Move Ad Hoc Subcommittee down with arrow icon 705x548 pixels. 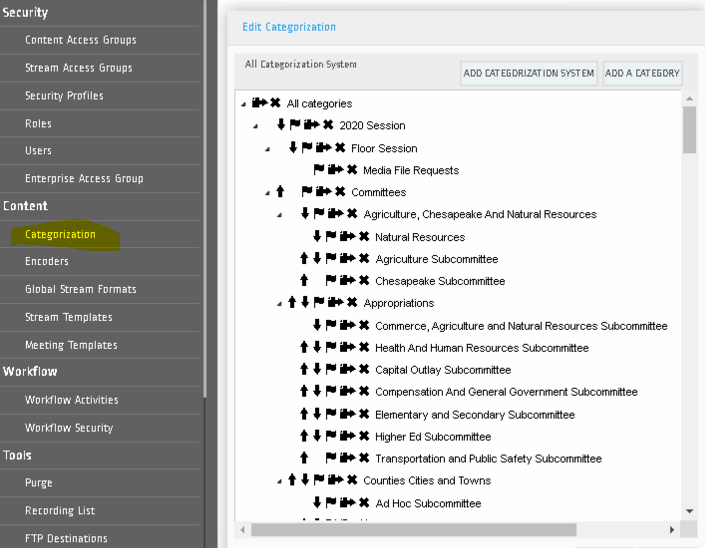pyautogui.click(x=317, y=502)
